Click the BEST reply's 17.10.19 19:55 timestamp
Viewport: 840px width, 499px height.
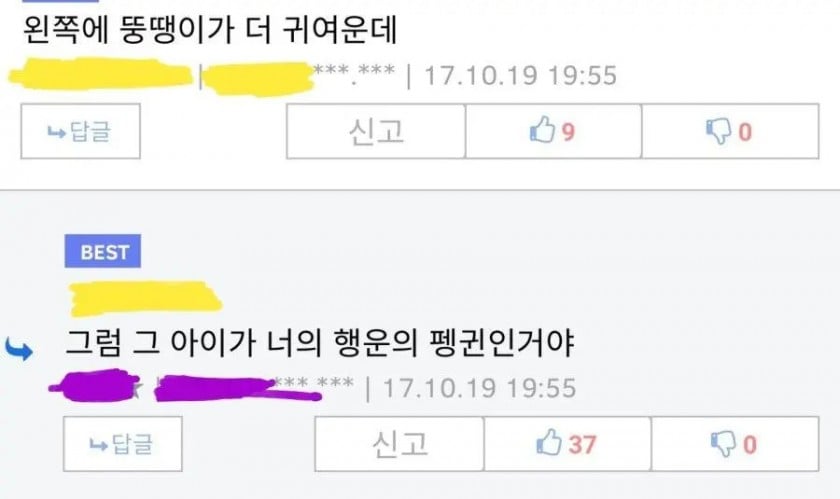[x=479, y=388]
